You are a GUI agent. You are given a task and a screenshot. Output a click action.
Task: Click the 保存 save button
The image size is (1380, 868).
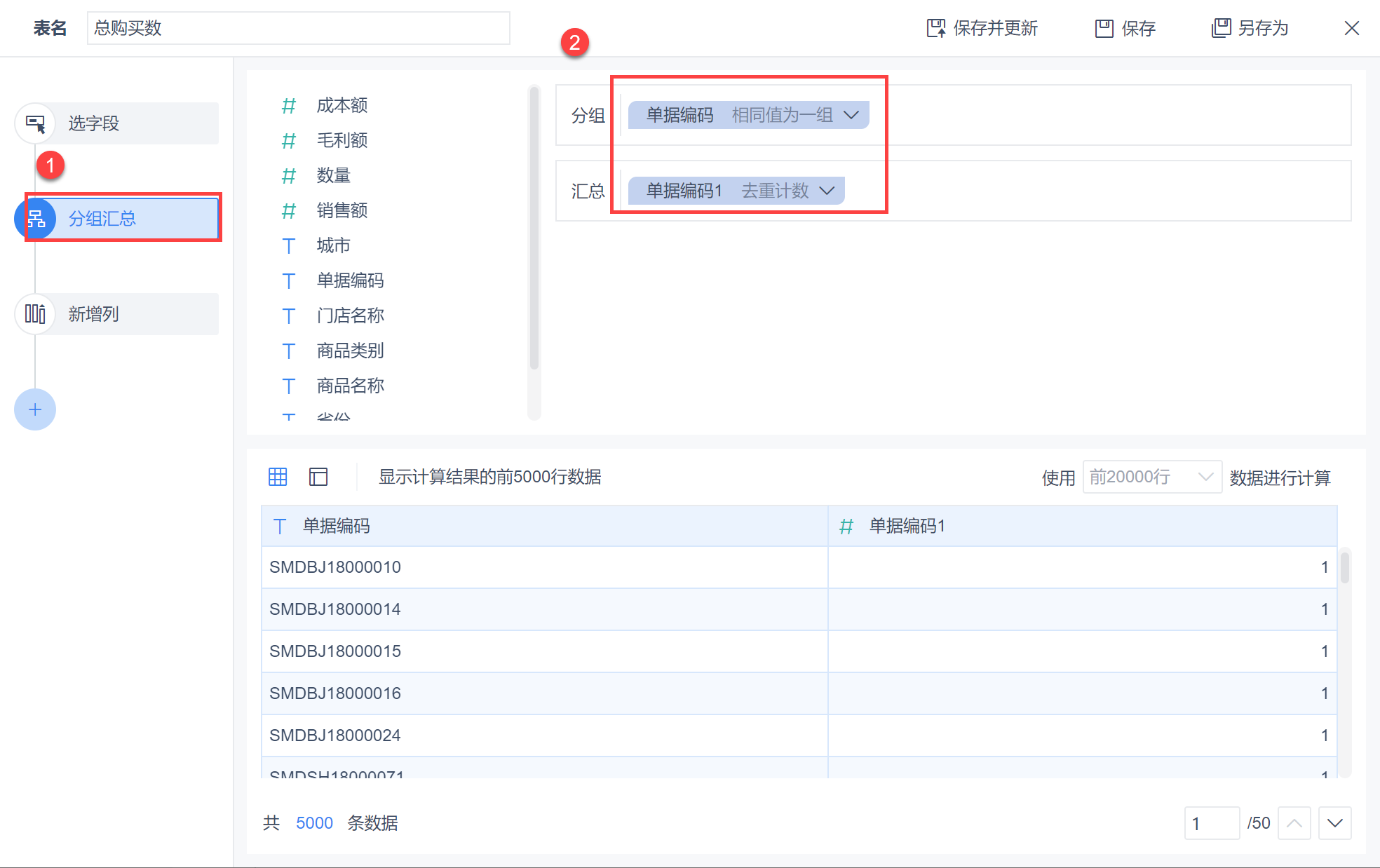click(x=1125, y=28)
